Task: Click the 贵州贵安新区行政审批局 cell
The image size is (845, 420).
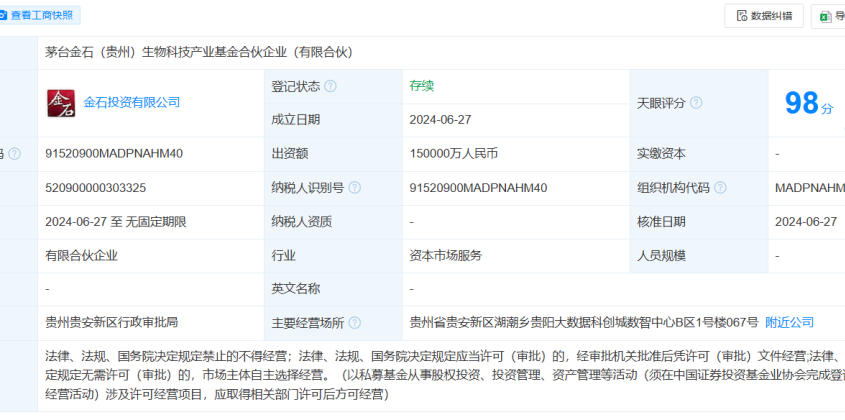Action: 112,322
